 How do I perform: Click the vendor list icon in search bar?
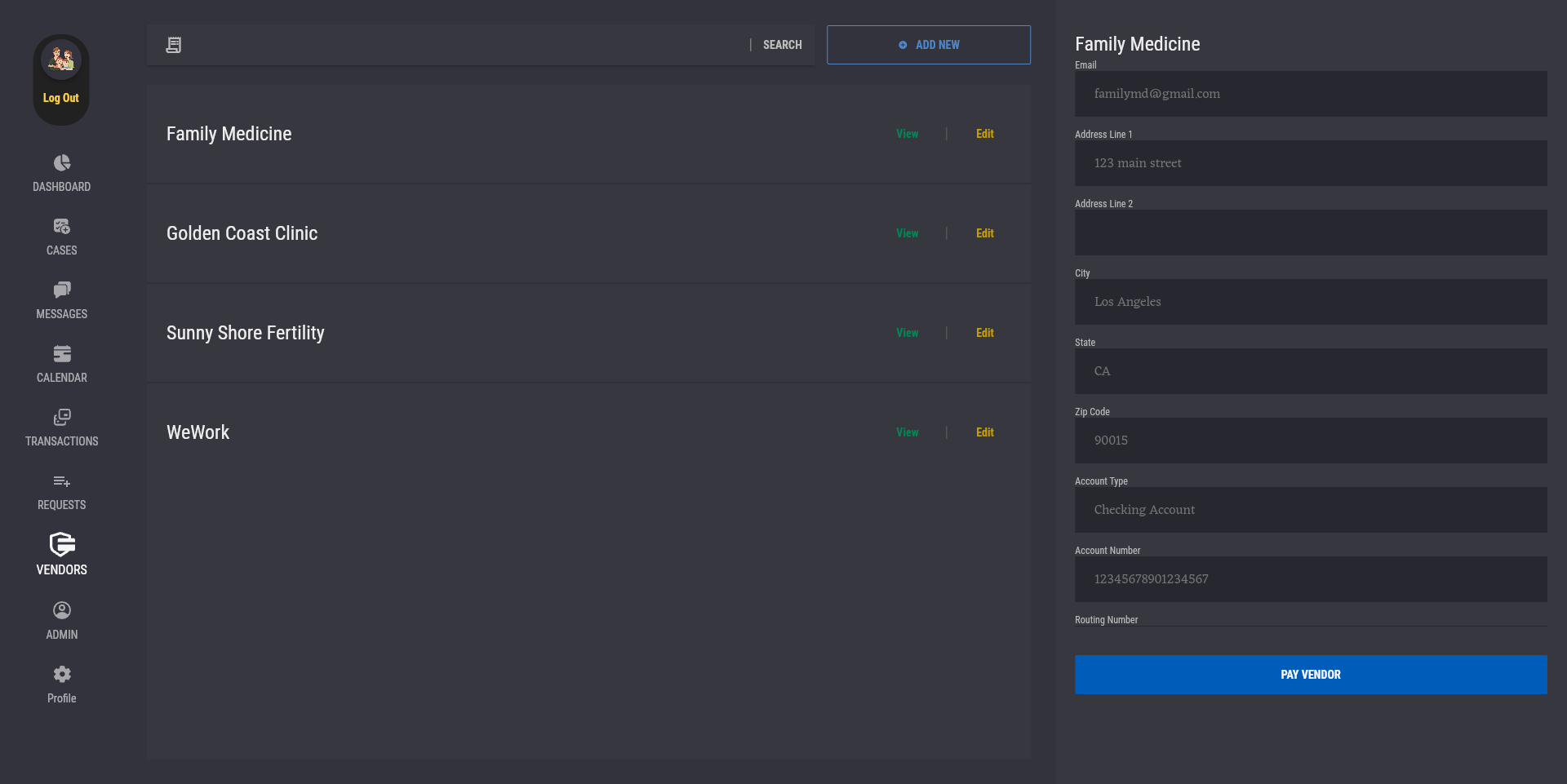[174, 45]
